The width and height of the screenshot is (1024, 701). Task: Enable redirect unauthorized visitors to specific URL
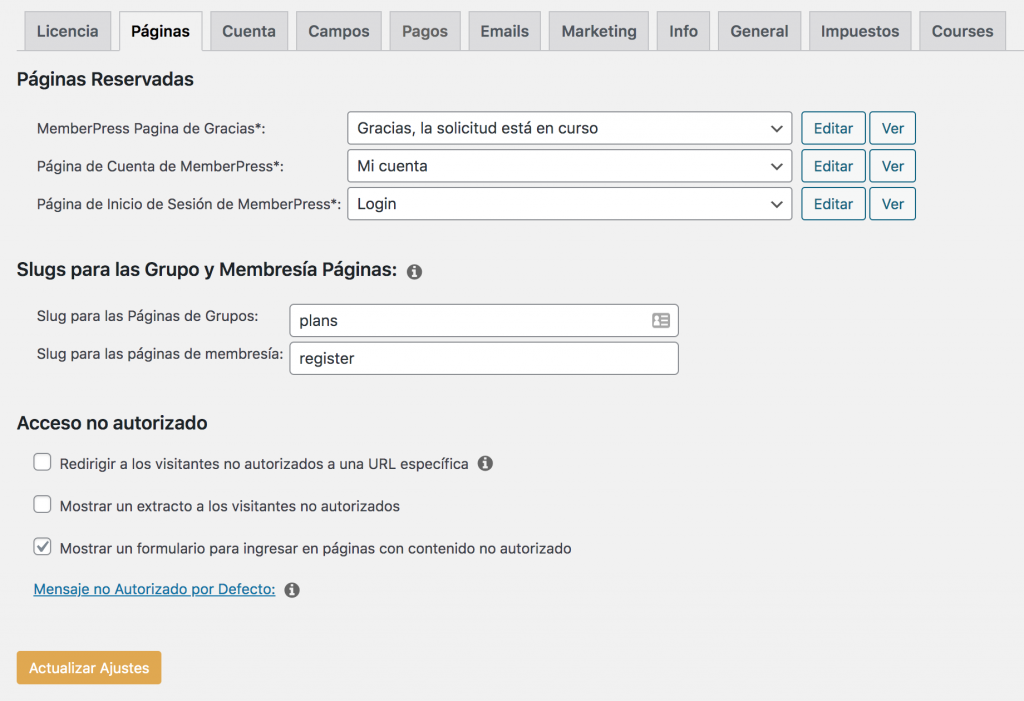click(x=43, y=463)
